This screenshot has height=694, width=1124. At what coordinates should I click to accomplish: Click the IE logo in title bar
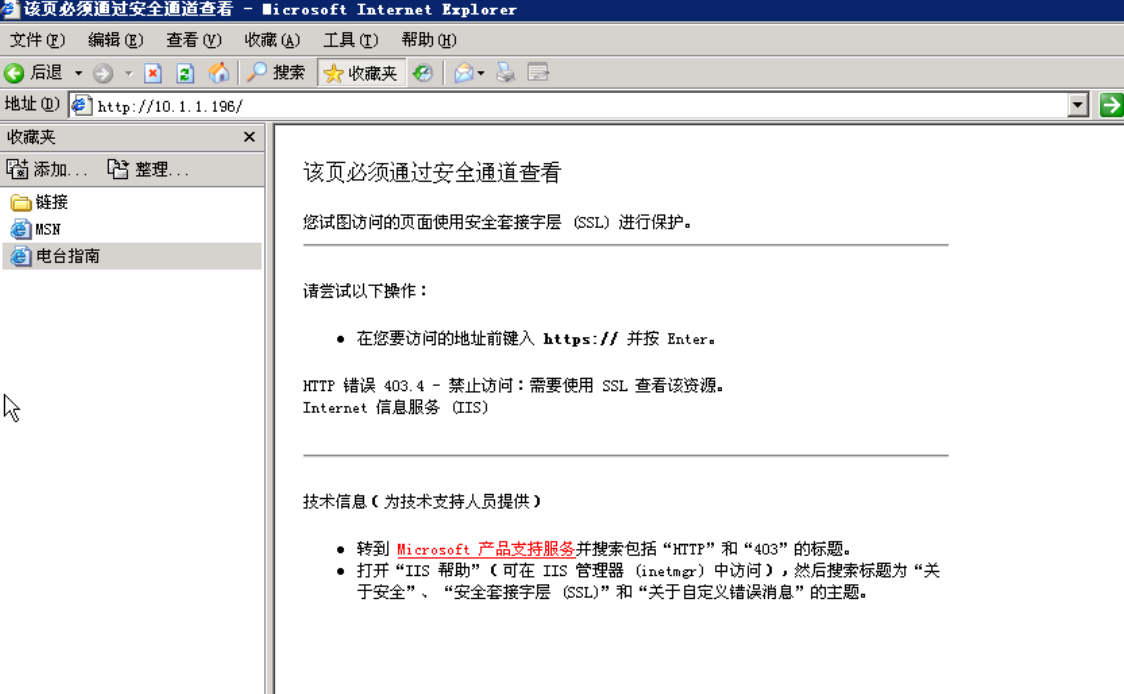coord(9,9)
